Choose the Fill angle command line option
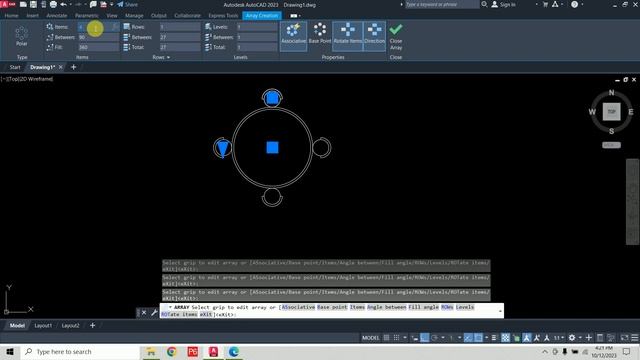640x360 pixels. (423, 307)
